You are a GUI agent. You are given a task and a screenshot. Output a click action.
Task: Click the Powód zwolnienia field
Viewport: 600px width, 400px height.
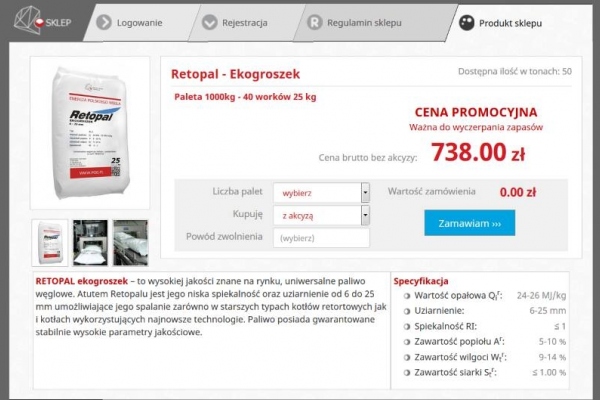321,238
